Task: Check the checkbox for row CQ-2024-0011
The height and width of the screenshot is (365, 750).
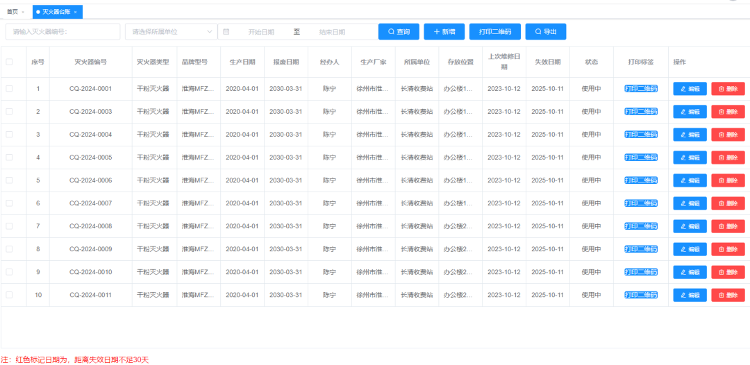Action: tap(9, 295)
